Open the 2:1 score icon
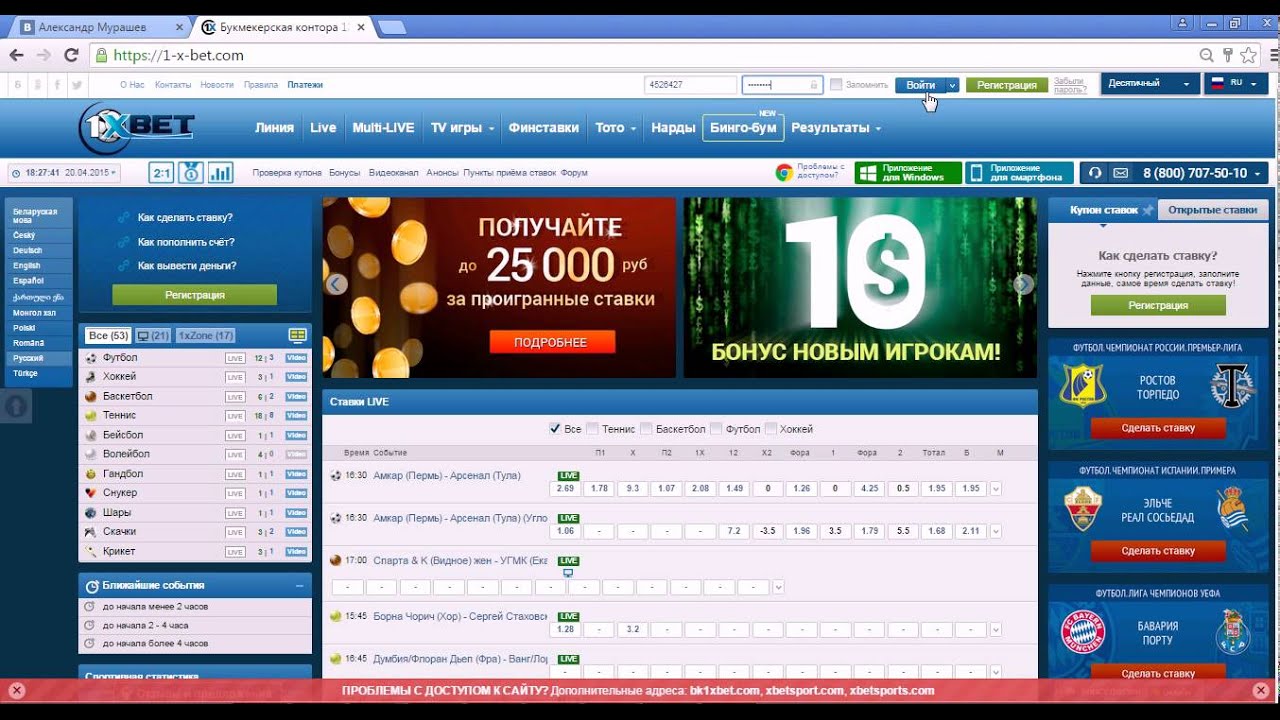This screenshot has height=720, width=1280. tap(161, 172)
